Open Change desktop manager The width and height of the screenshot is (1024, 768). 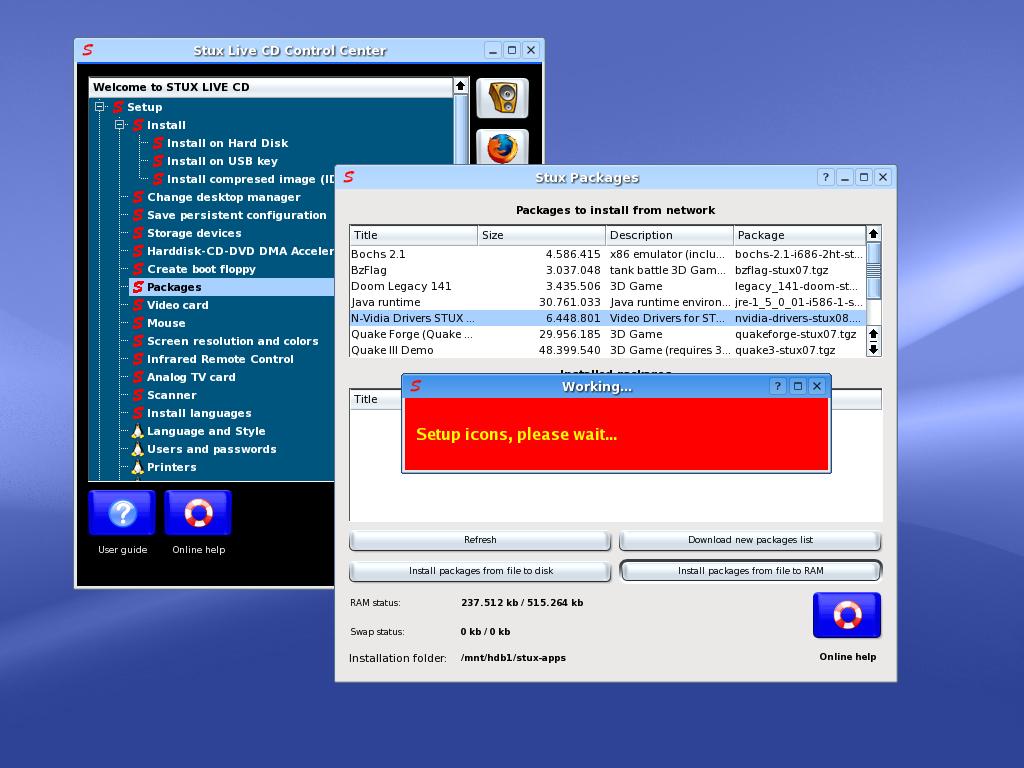click(223, 197)
